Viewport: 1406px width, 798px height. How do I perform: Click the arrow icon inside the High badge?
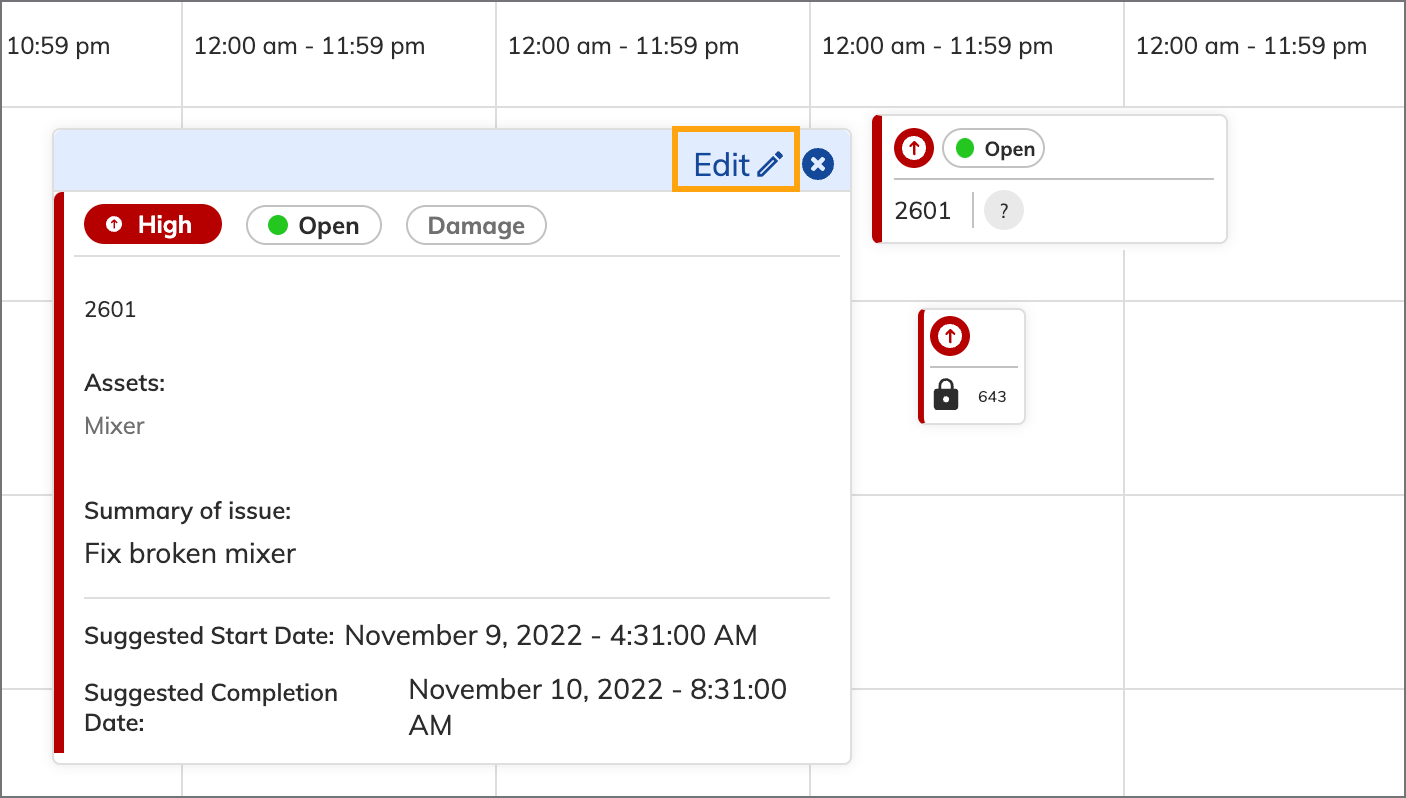click(x=114, y=225)
